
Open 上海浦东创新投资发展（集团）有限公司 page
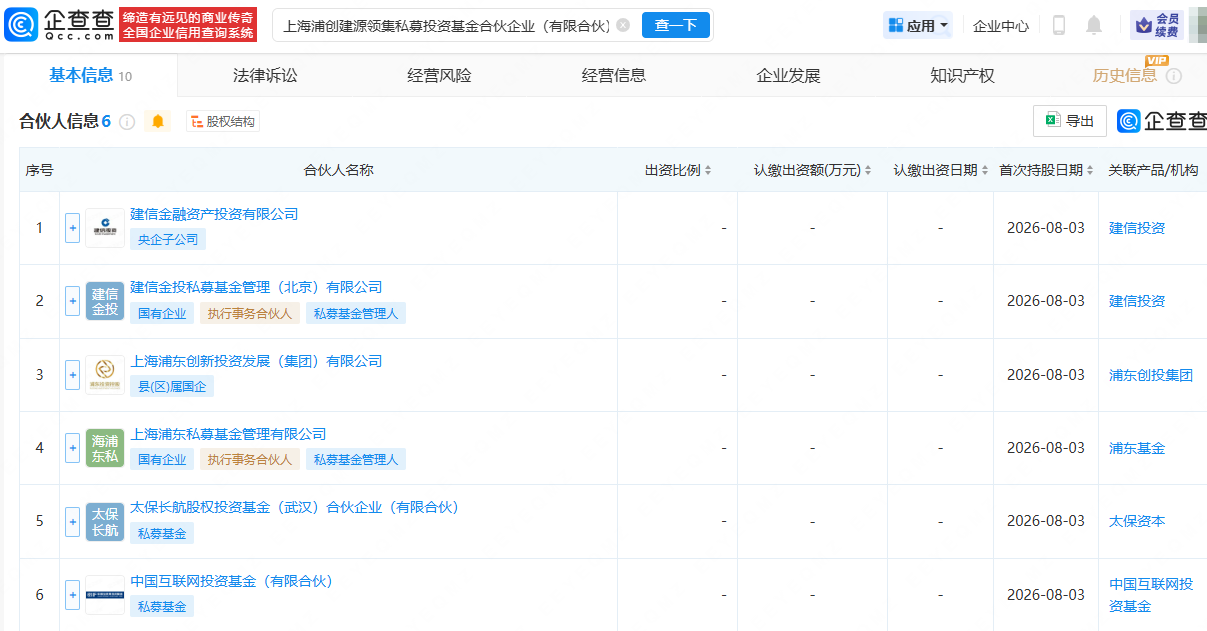point(256,361)
